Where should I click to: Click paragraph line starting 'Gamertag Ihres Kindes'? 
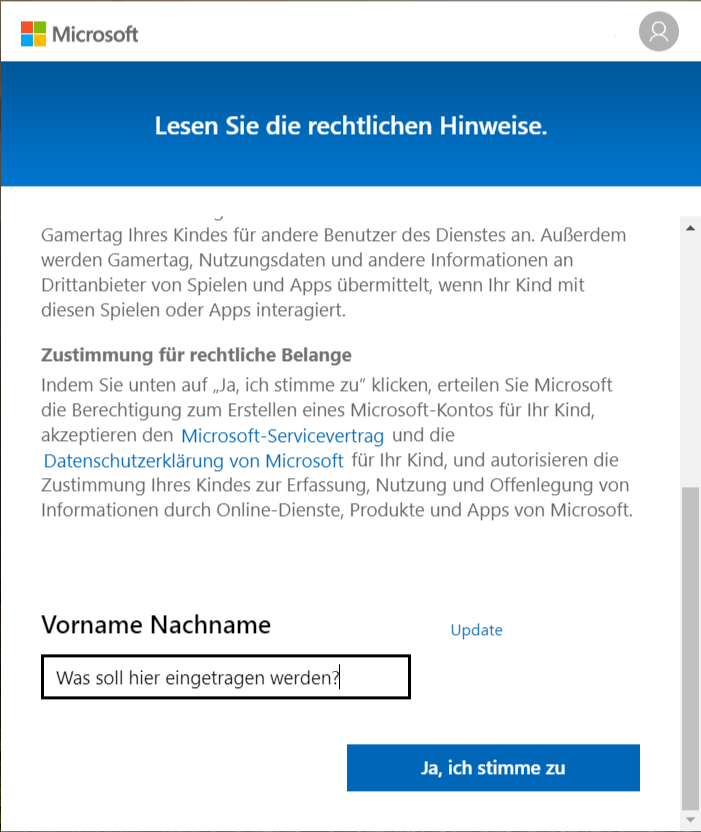(x=333, y=235)
